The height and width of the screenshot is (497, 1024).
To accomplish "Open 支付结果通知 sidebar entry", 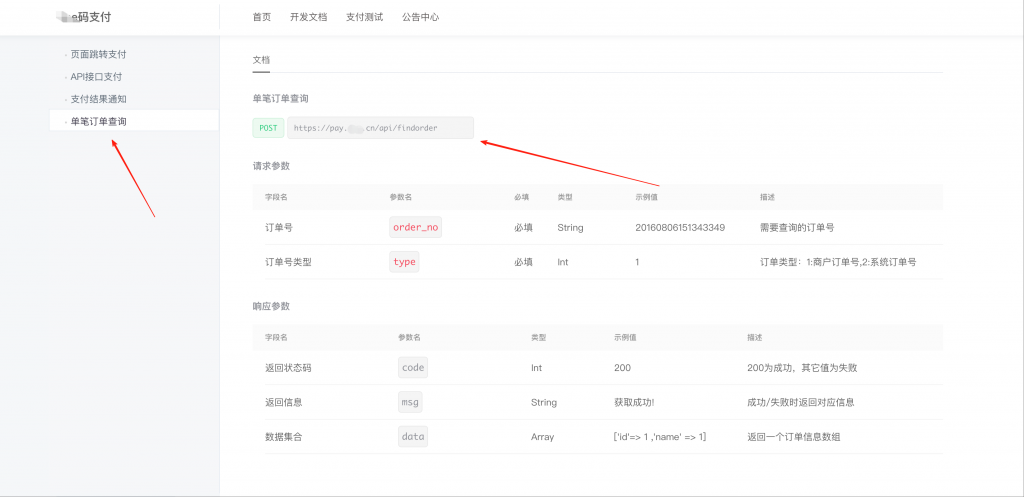I will (98, 99).
